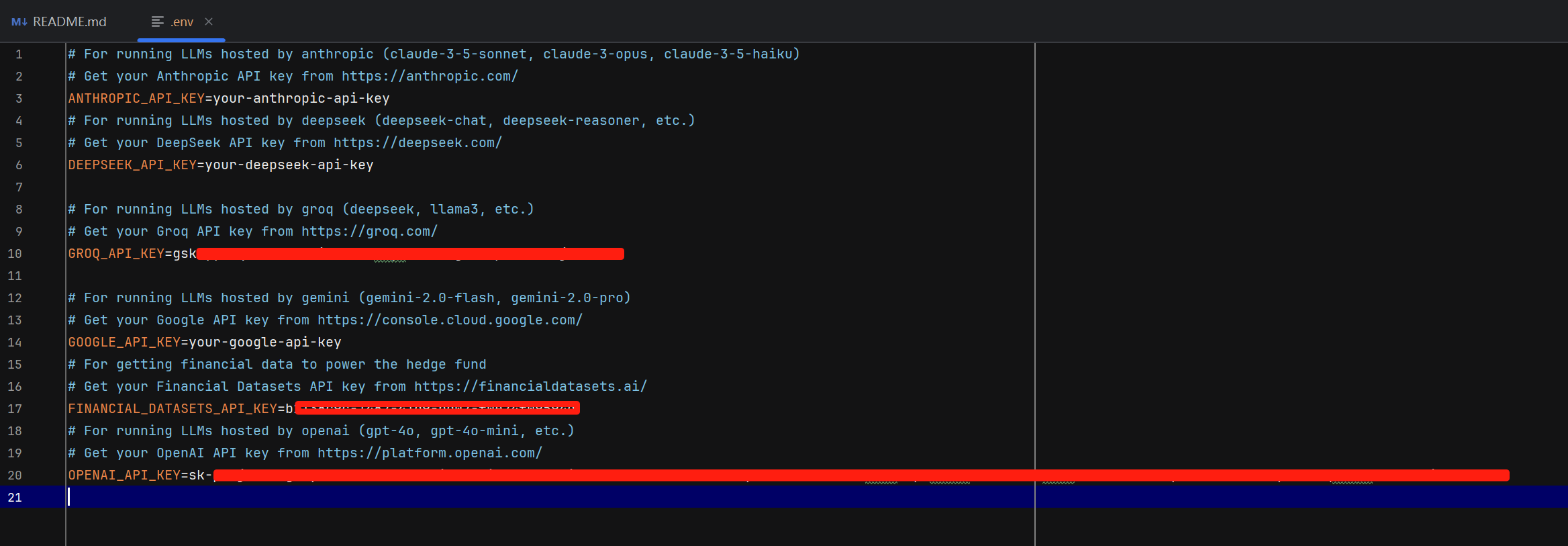The image size is (1568, 546).
Task: Click the your-anthropic-api-key value
Action: 301,98
